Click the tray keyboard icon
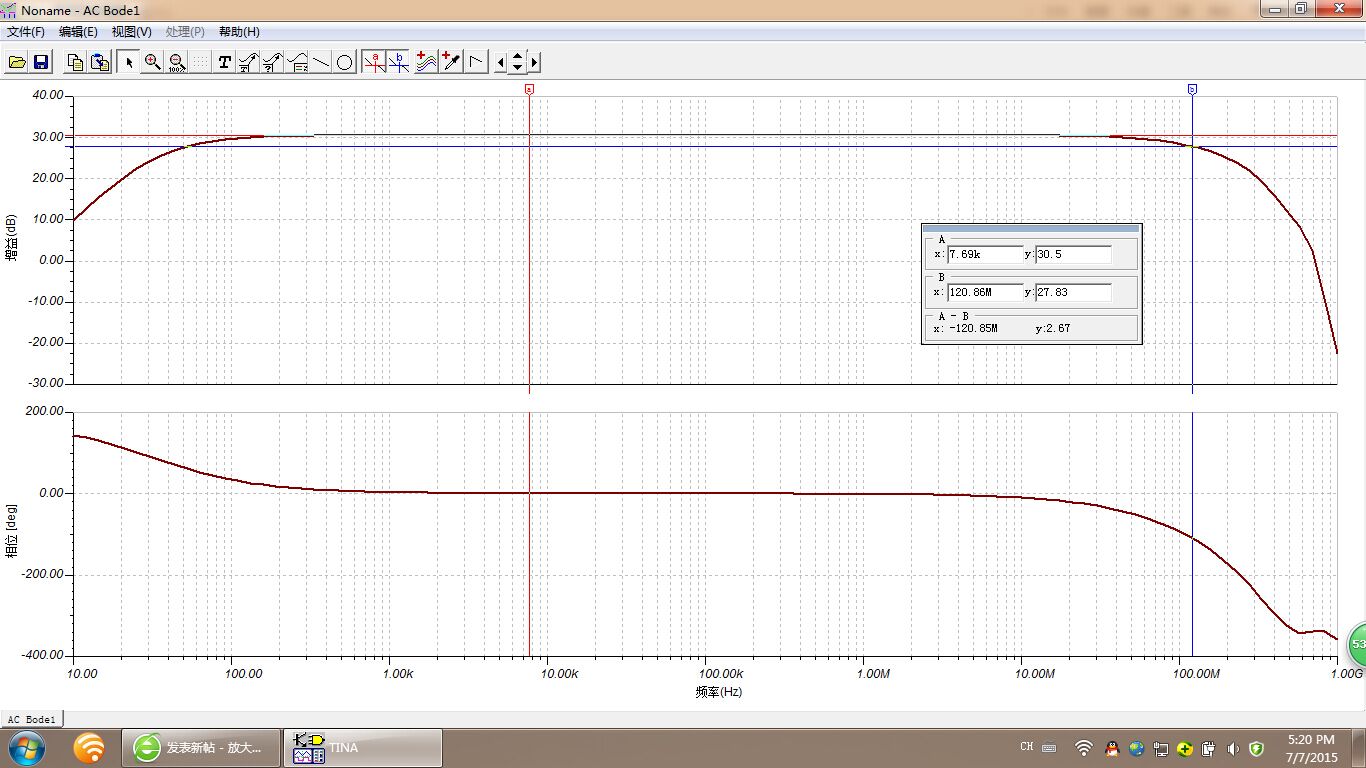The height and width of the screenshot is (768, 1366). pyautogui.click(x=1049, y=748)
